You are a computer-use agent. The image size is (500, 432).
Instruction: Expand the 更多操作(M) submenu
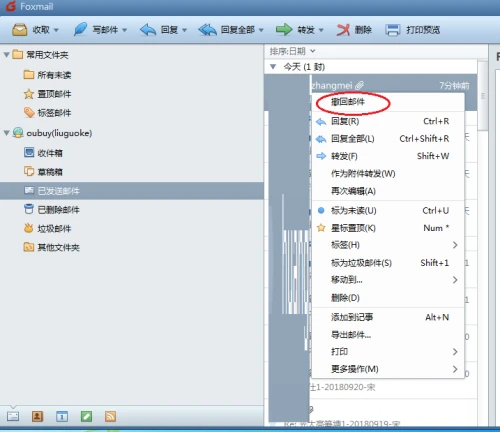(x=388, y=369)
